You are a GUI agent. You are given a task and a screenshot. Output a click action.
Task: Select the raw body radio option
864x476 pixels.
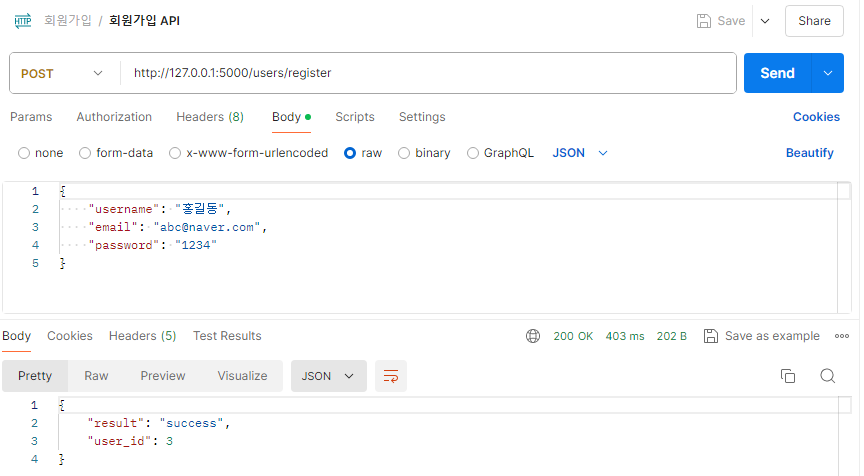pos(350,153)
